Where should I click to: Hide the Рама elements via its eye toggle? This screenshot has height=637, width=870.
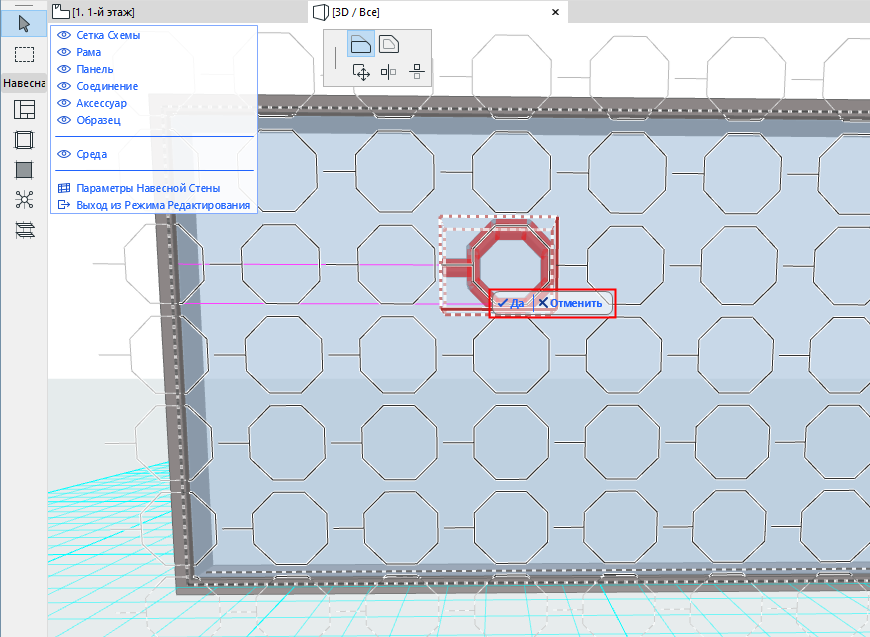pos(63,51)
